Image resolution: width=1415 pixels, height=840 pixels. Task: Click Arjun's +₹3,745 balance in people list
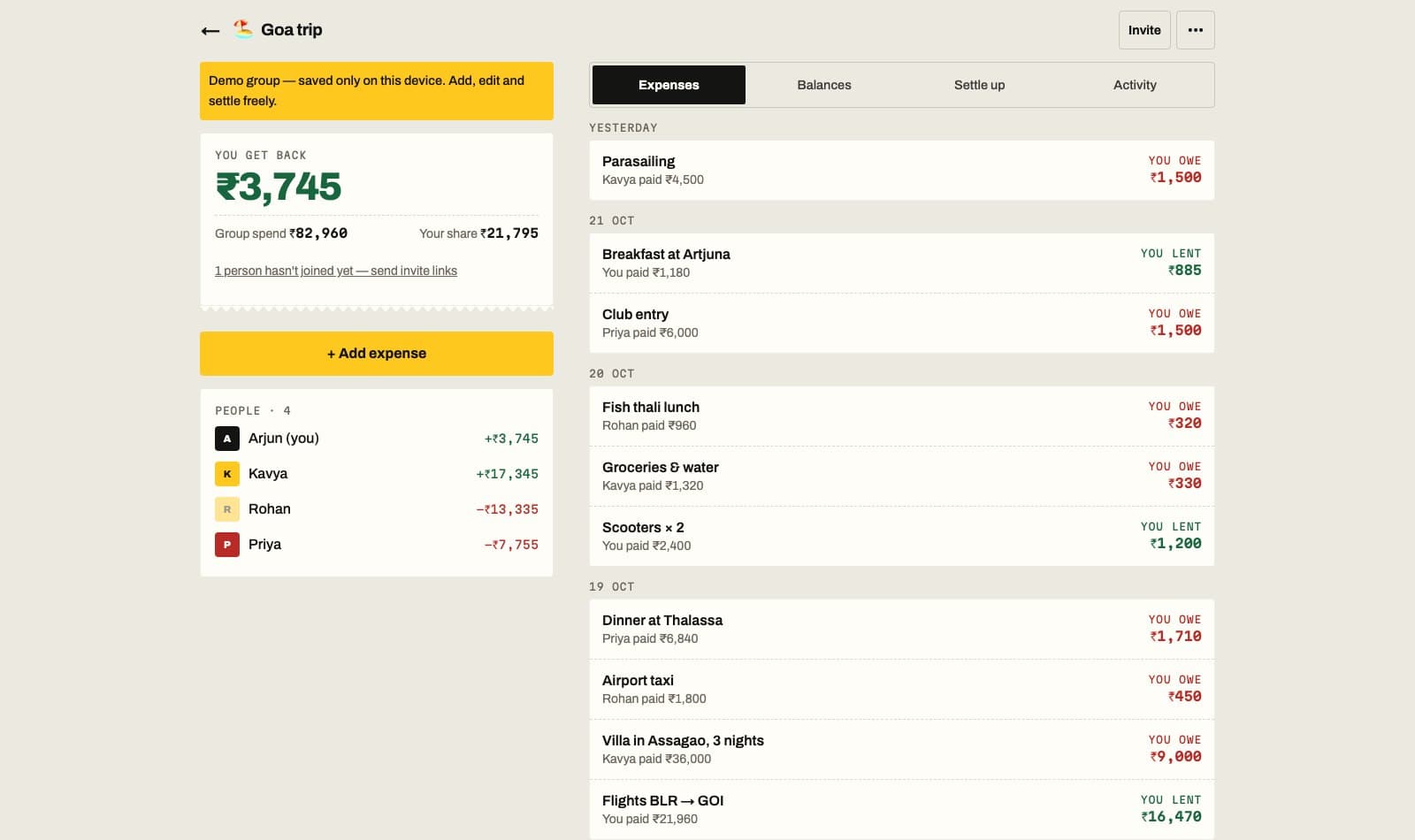pyautogui.click(x=511, y=439)
